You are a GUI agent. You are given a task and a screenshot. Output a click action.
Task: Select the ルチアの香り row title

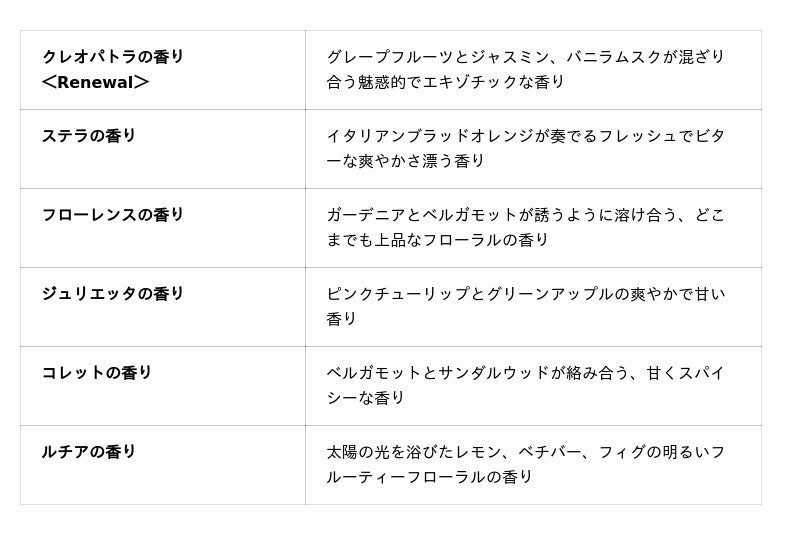click(x=89, y=452)
